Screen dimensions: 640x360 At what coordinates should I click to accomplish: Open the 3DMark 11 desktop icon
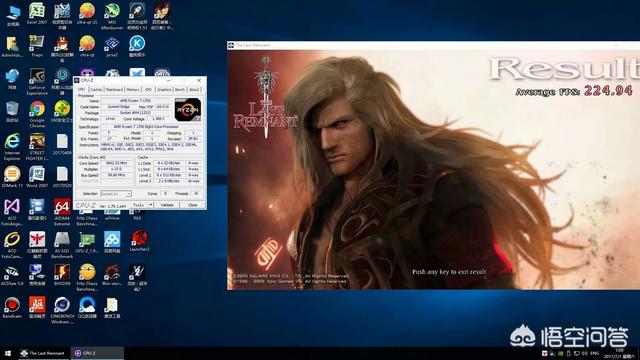(x=12, y=177)
